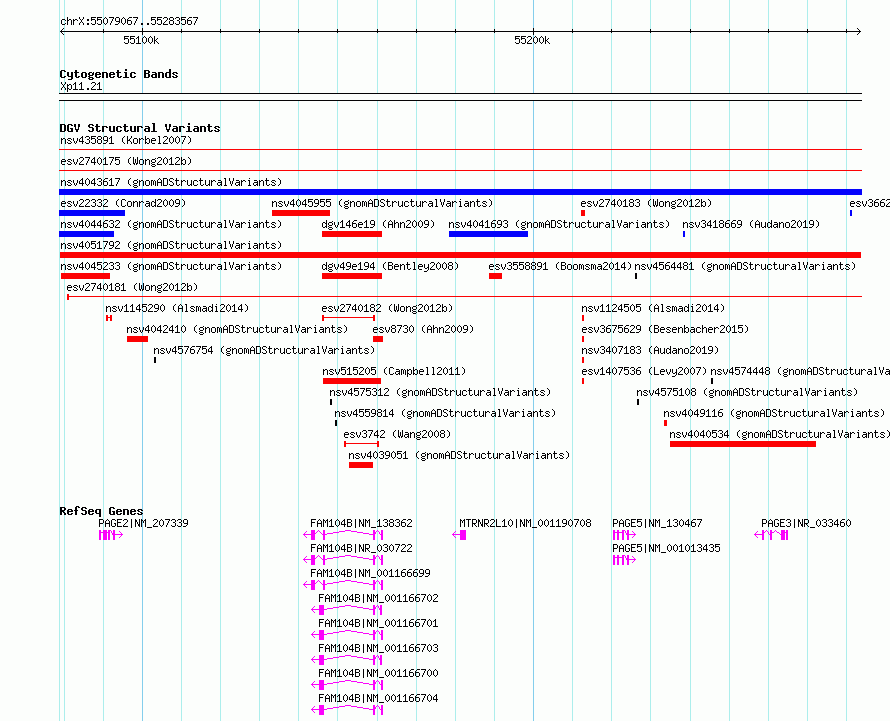Click the PAGE5 NM_130467 gene glyph

click(624, 535)
